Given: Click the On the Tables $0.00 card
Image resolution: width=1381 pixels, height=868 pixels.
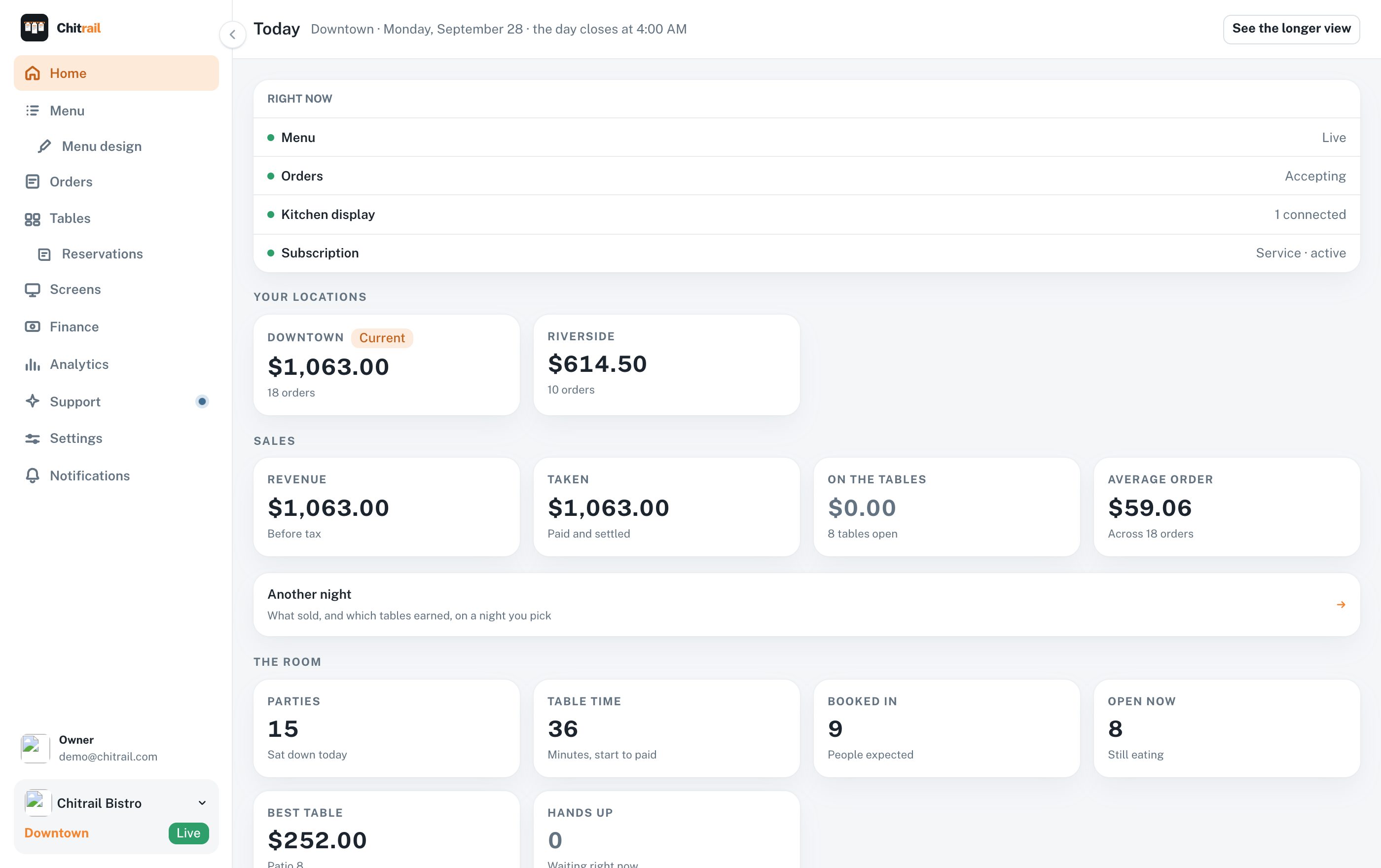Looking at the screenshot, I should [x=946, y=507].
